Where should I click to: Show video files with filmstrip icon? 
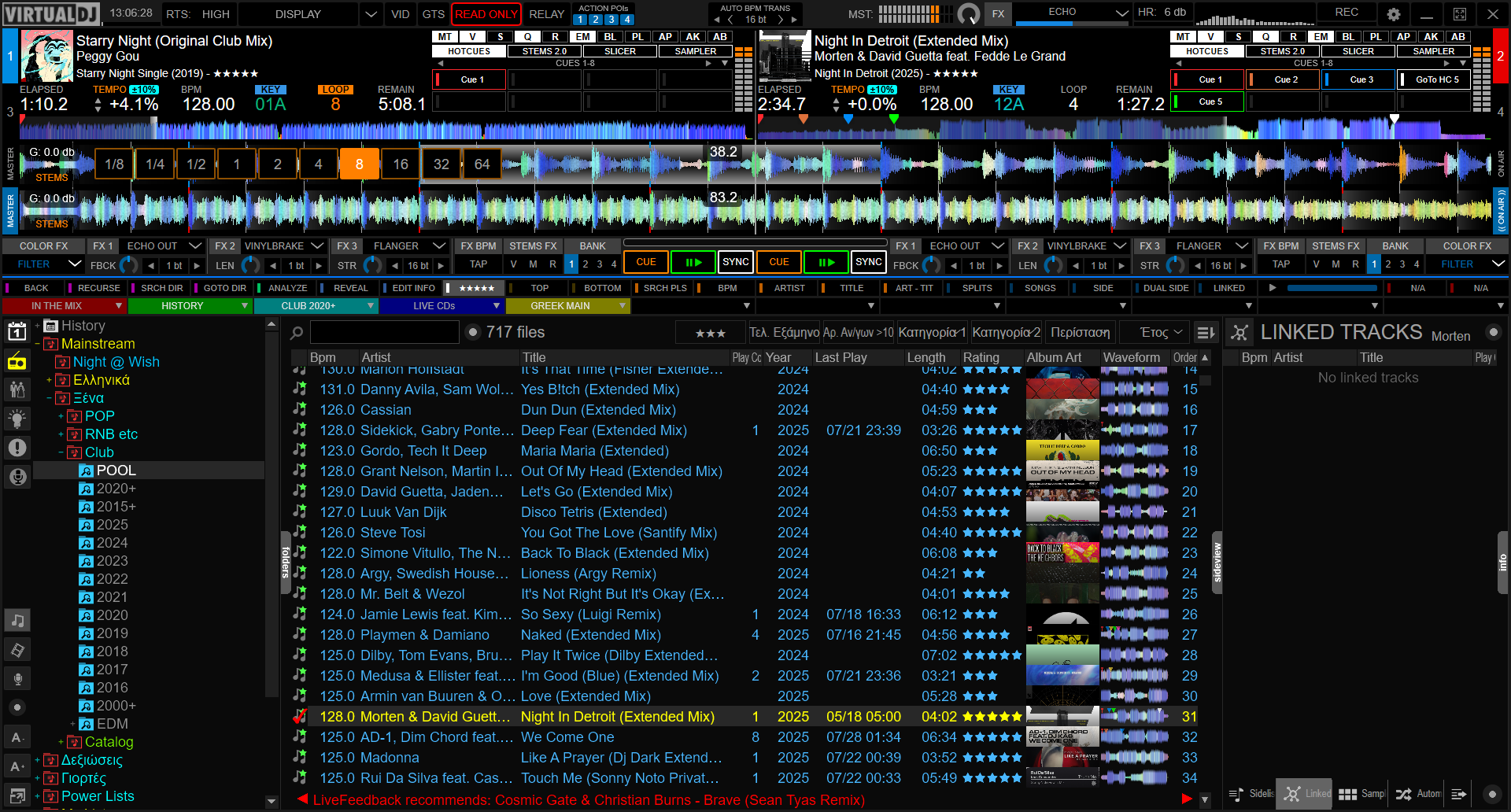tap(17, 650)
